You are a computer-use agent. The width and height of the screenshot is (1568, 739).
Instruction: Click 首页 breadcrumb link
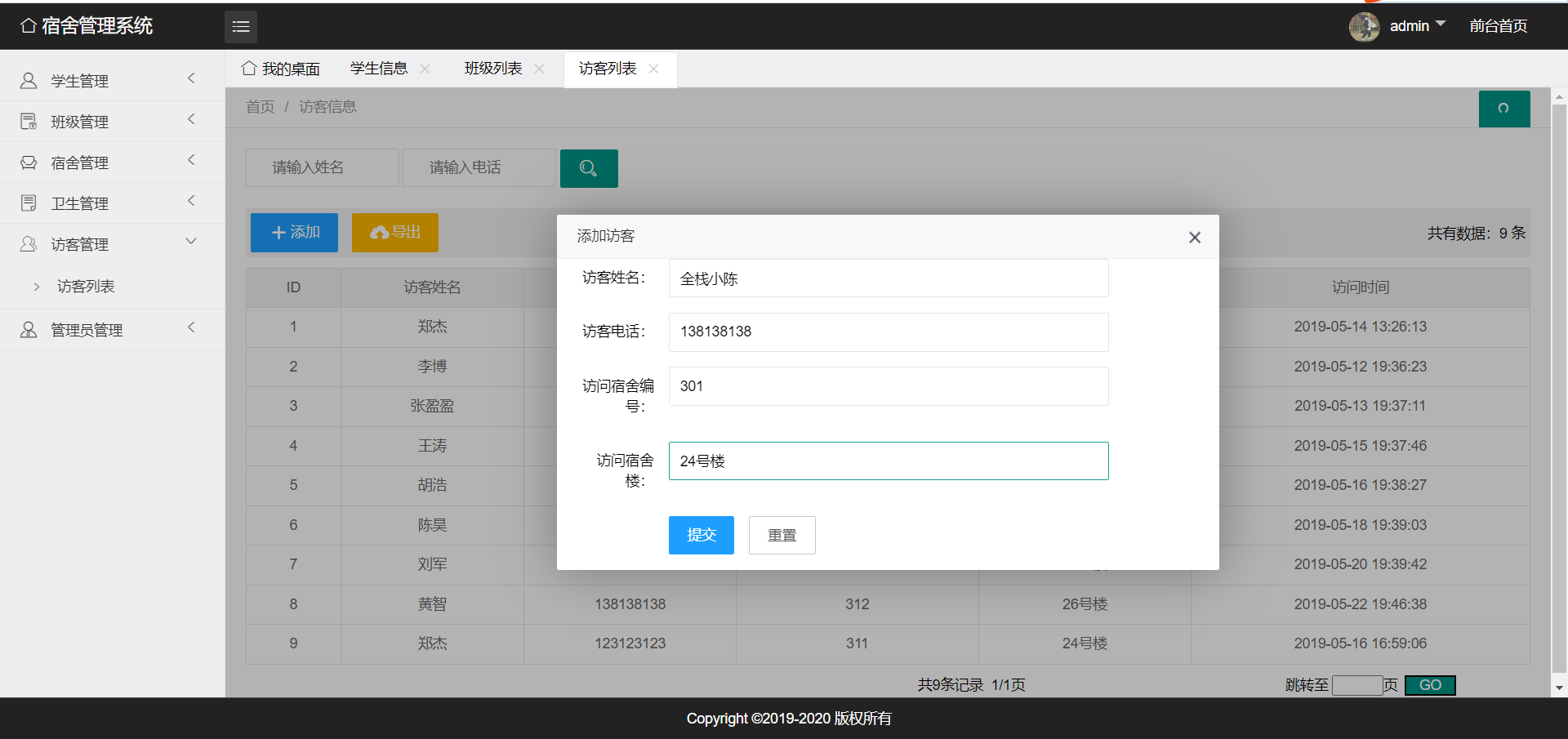coord(261,107)
